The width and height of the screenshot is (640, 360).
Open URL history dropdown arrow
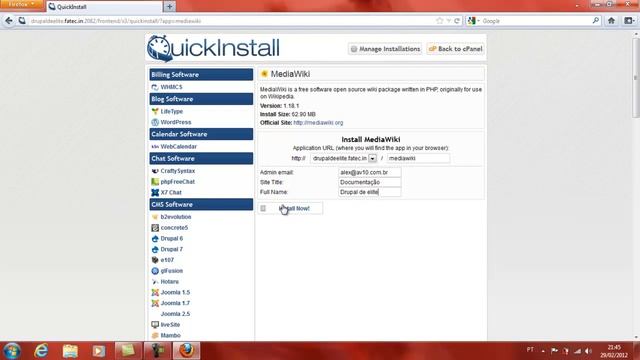[x=449, y=21]
